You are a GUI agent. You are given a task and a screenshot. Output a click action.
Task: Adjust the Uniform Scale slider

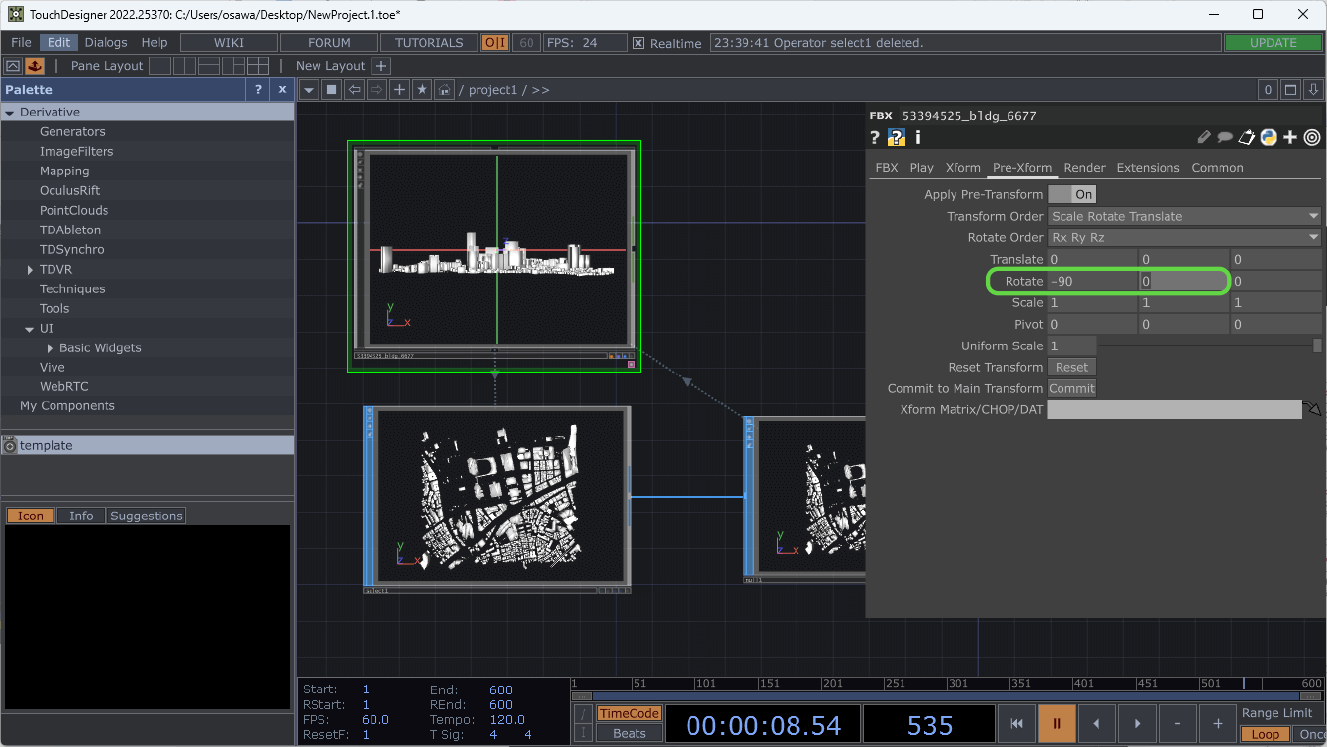point(1210,345)
